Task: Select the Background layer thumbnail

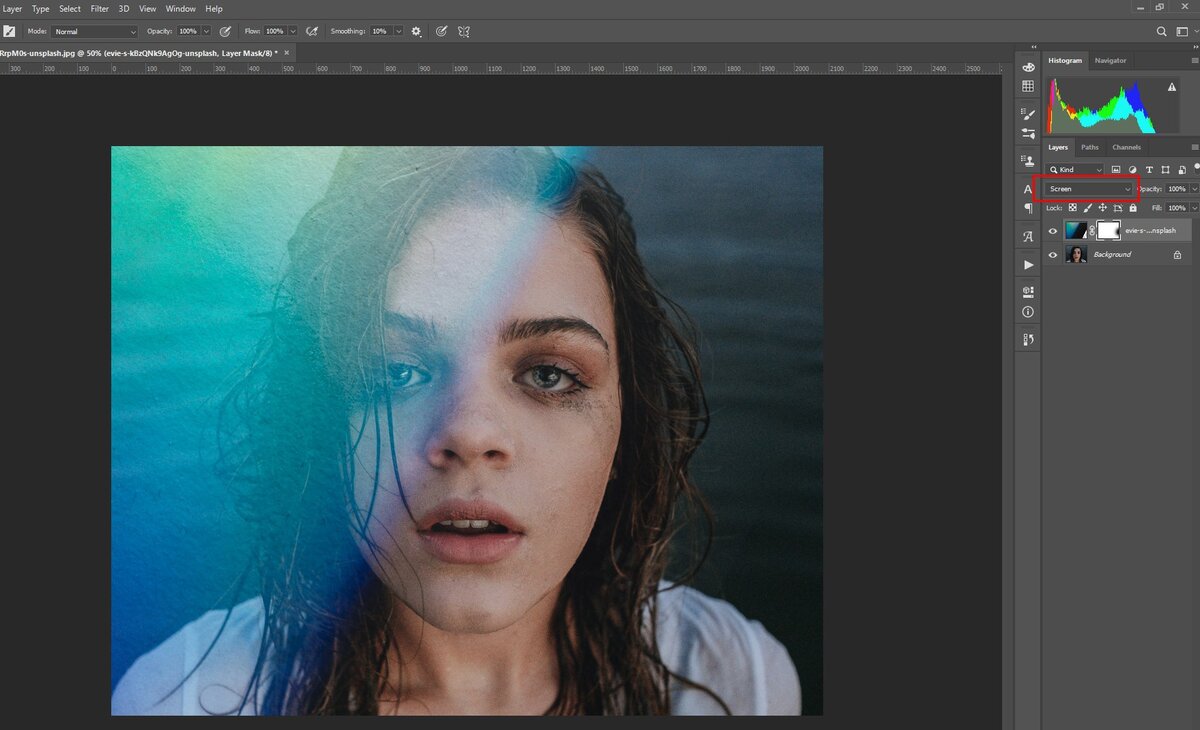Action: pyautogui.click(x=1076, y=255)
